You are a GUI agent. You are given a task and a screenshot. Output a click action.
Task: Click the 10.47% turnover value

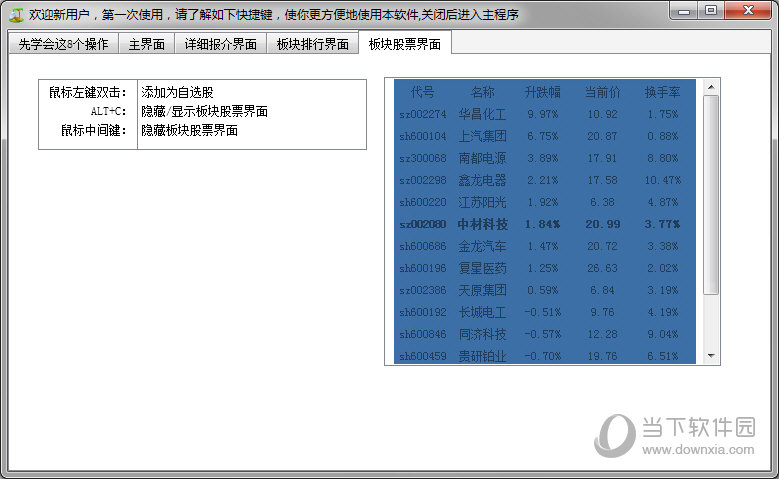[x=662, y=180]
